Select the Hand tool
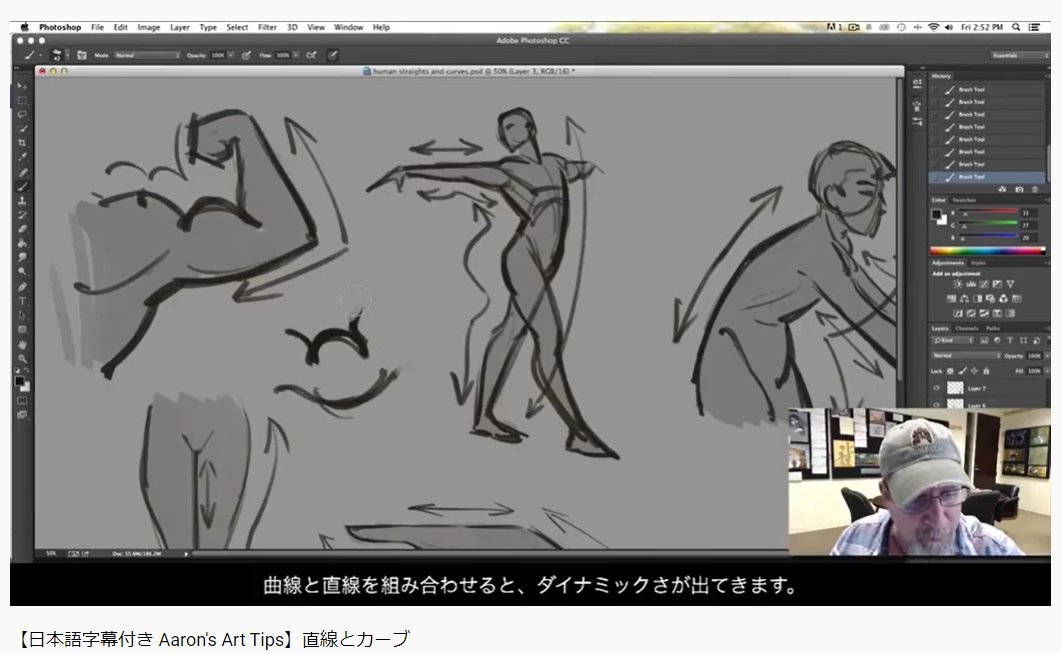Image resolution: width=1061 pixels, height=653 pixels. [22, 344]
